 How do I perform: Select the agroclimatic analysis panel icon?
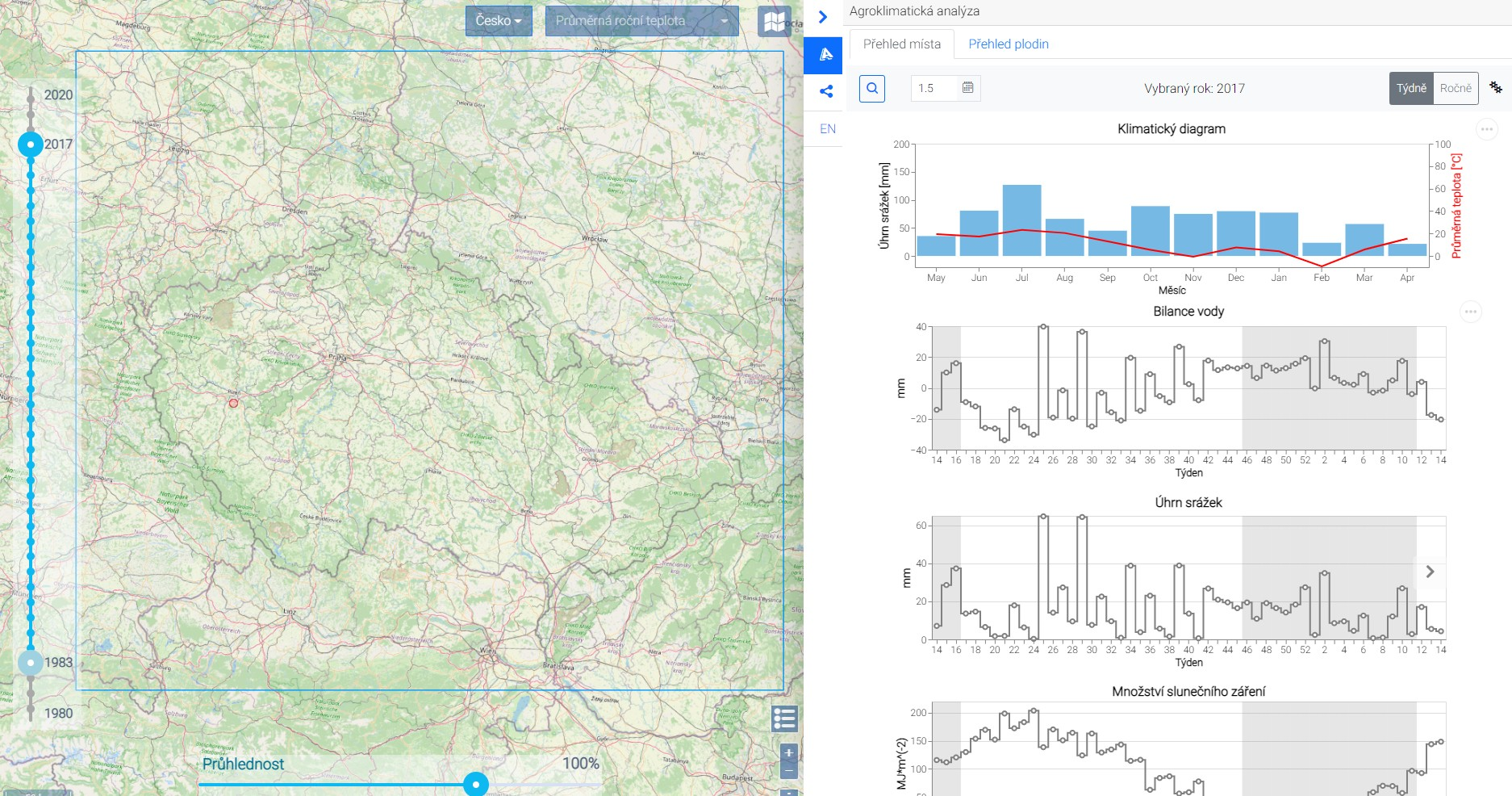click(x=824, y=55)
